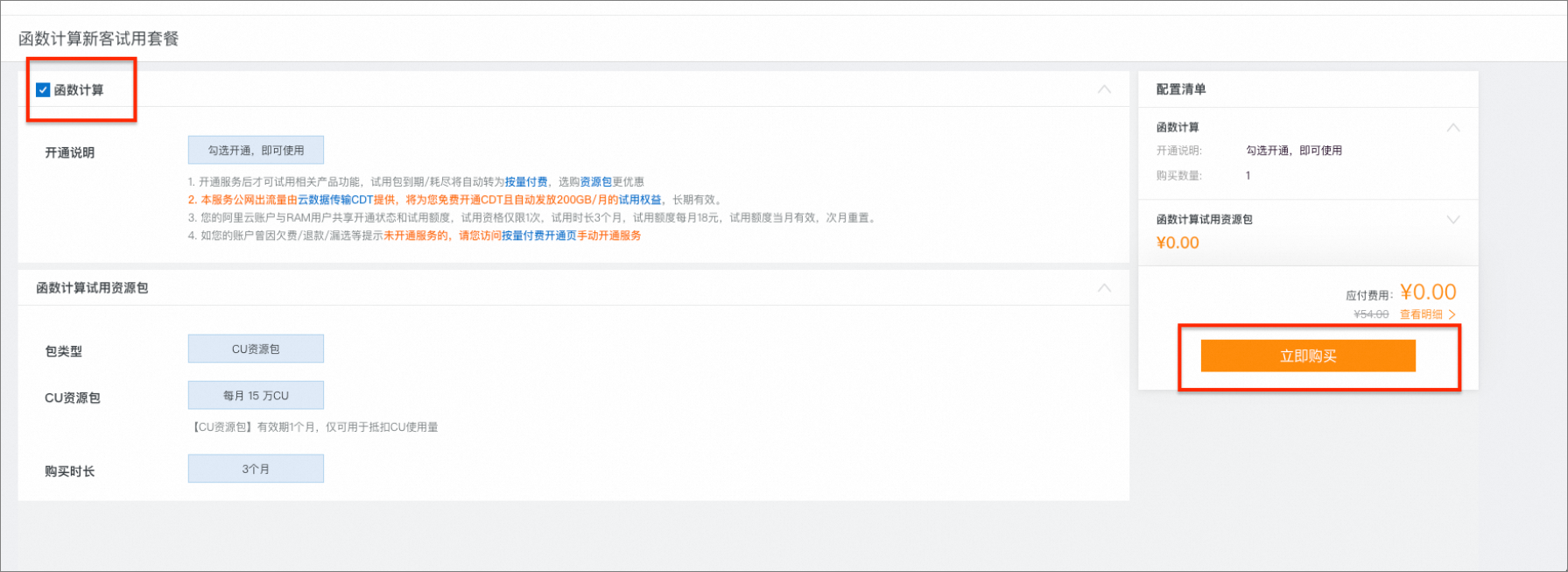Click the struck-through ¥54.00 price
This screenshot has height=572, width=1568.
(x=1371, y=314)
